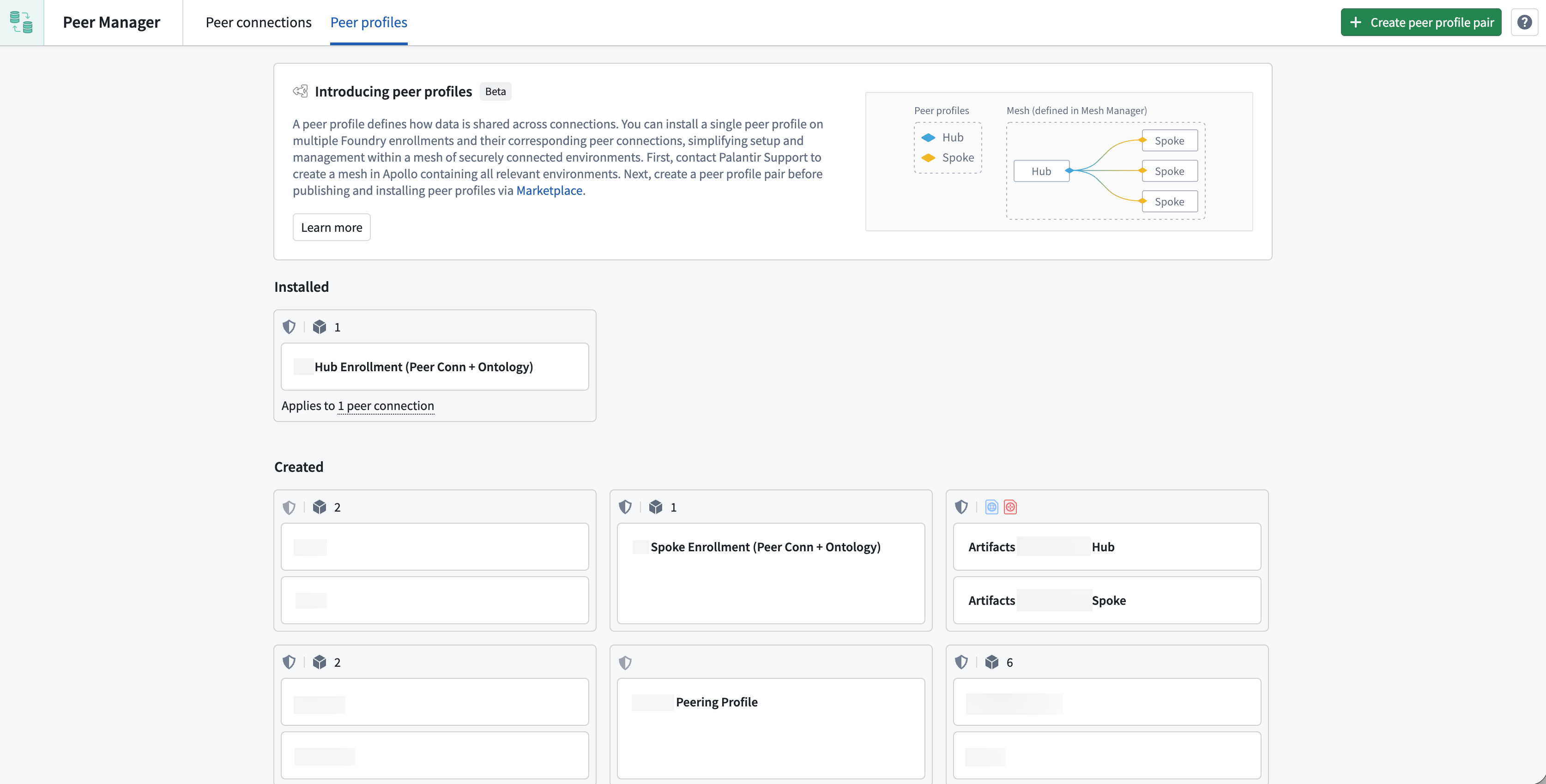1546x784 pixels.
Task: Click shield icon on Peering Profile card
Action: (x=625, y=663)
